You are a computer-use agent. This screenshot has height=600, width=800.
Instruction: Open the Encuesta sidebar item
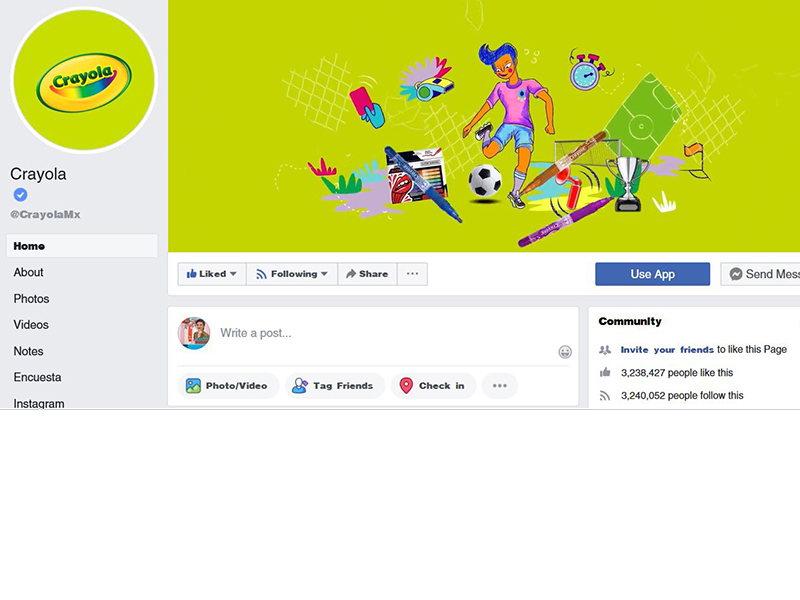[37, 378]
